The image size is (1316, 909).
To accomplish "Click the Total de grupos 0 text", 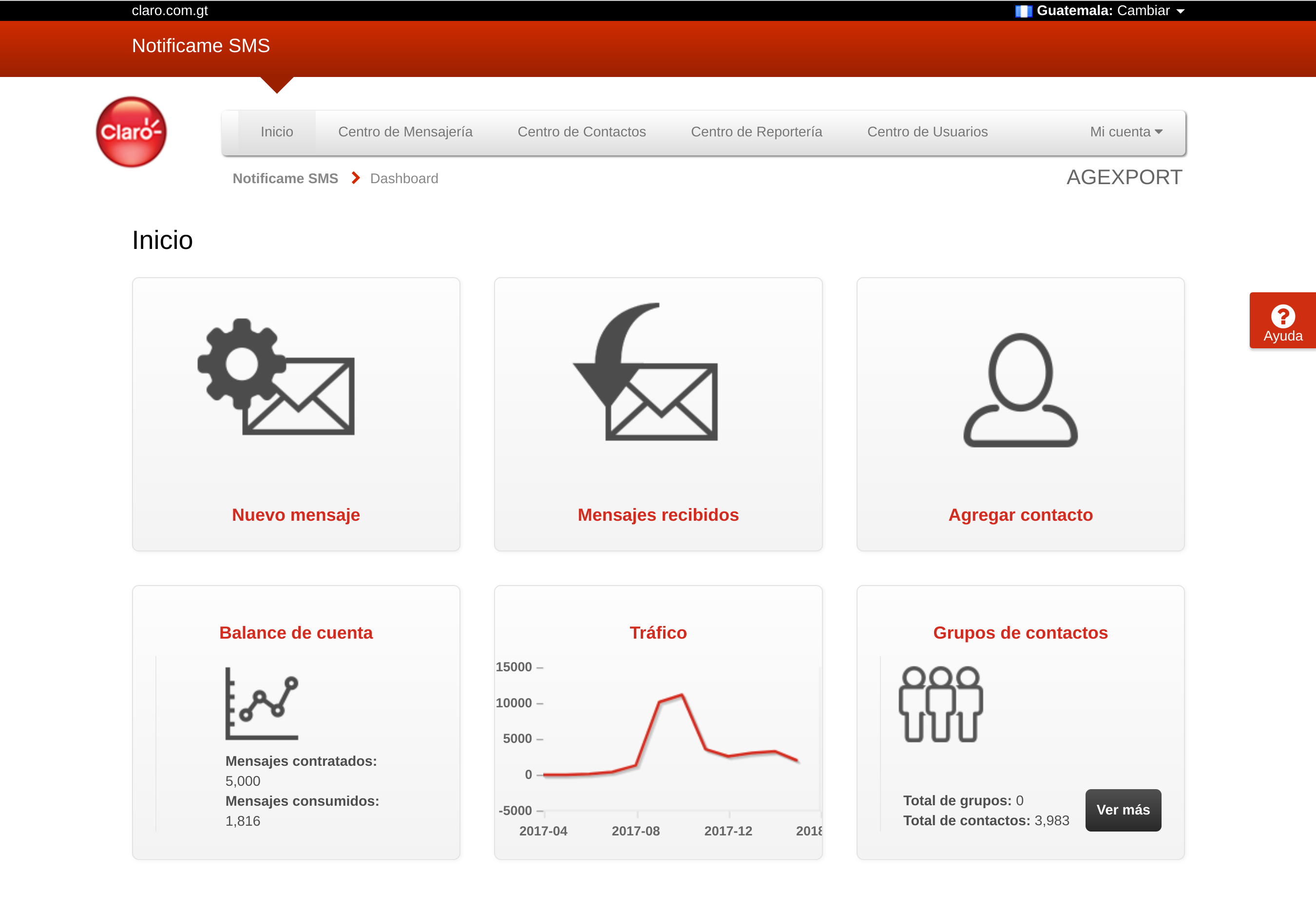I will click(963, 801).
